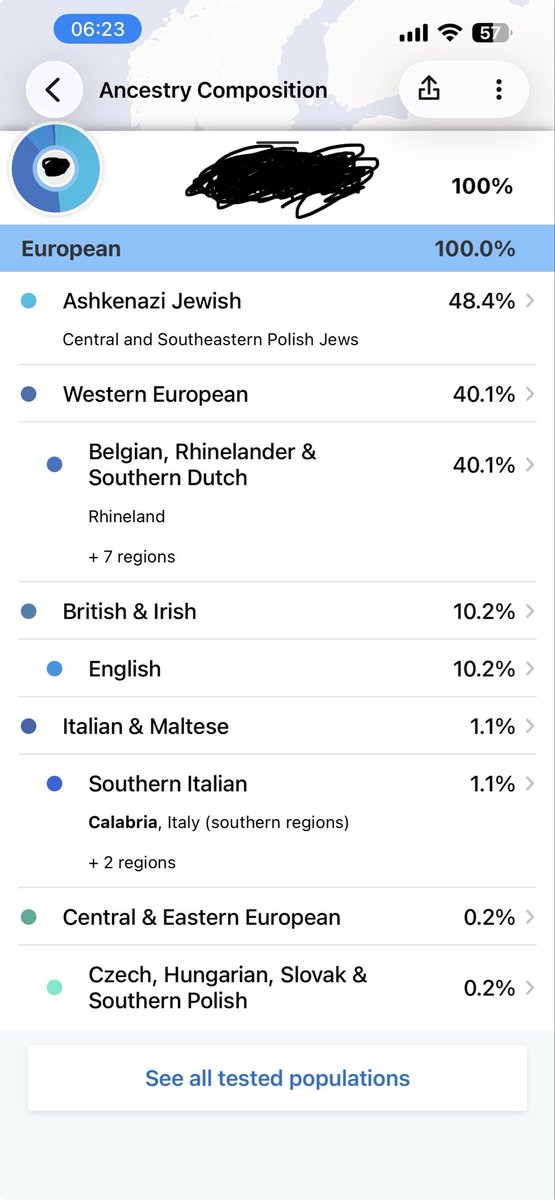Open the British & Irish 10.2% chevron
555x1200 pixels.
(x=529, y=611)
